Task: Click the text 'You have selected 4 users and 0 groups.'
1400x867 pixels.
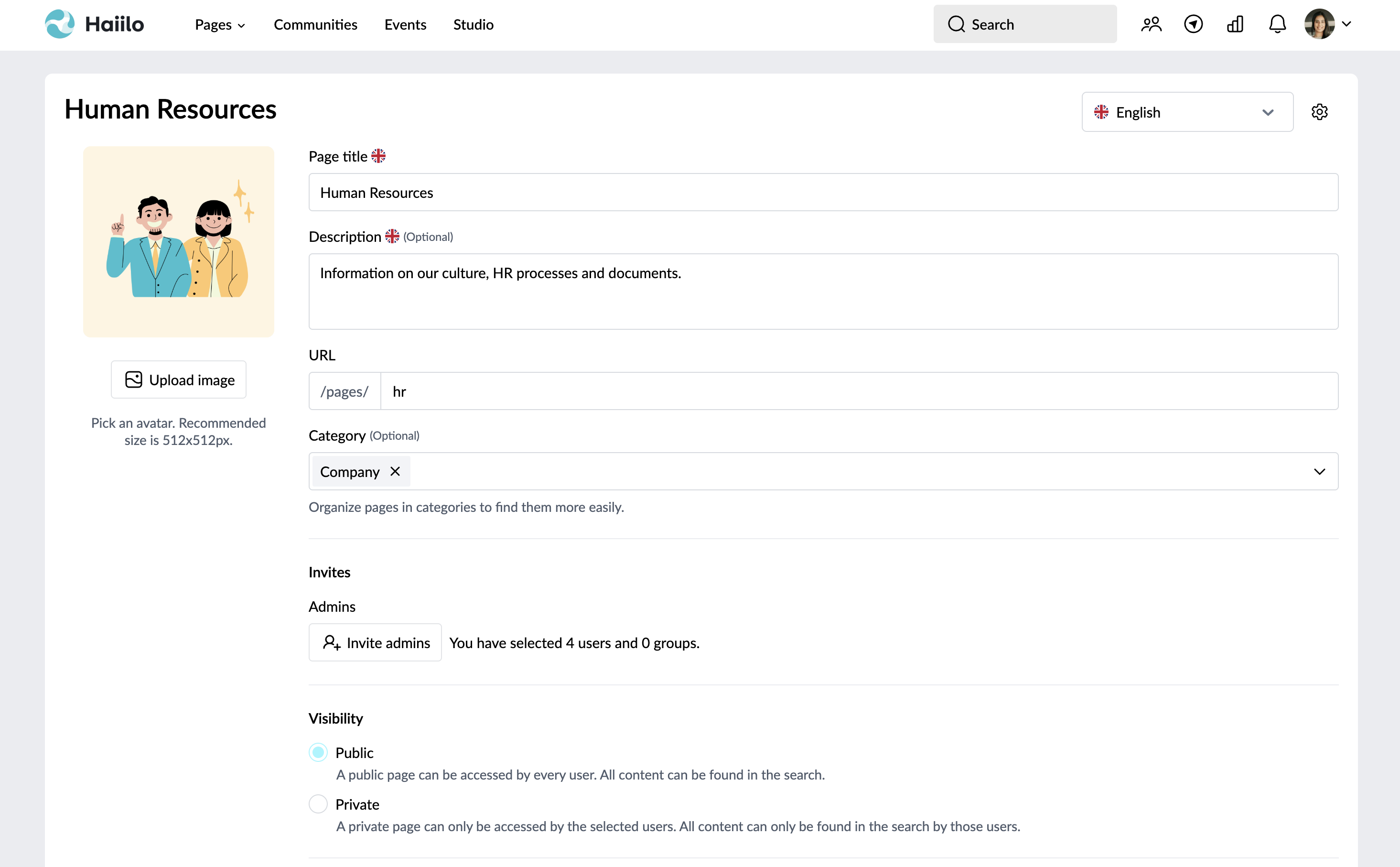Action: (x=574, y=643)
